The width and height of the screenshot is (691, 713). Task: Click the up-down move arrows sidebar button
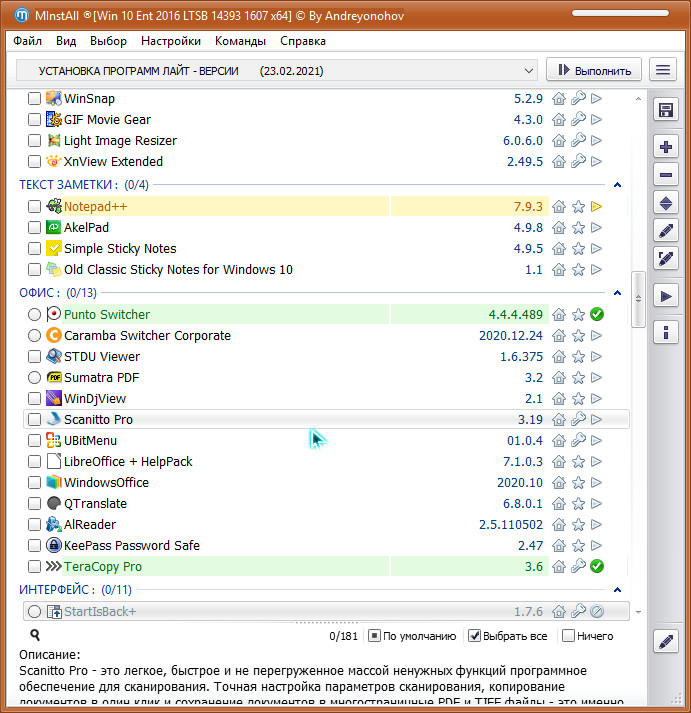click(x=666, y=203)
